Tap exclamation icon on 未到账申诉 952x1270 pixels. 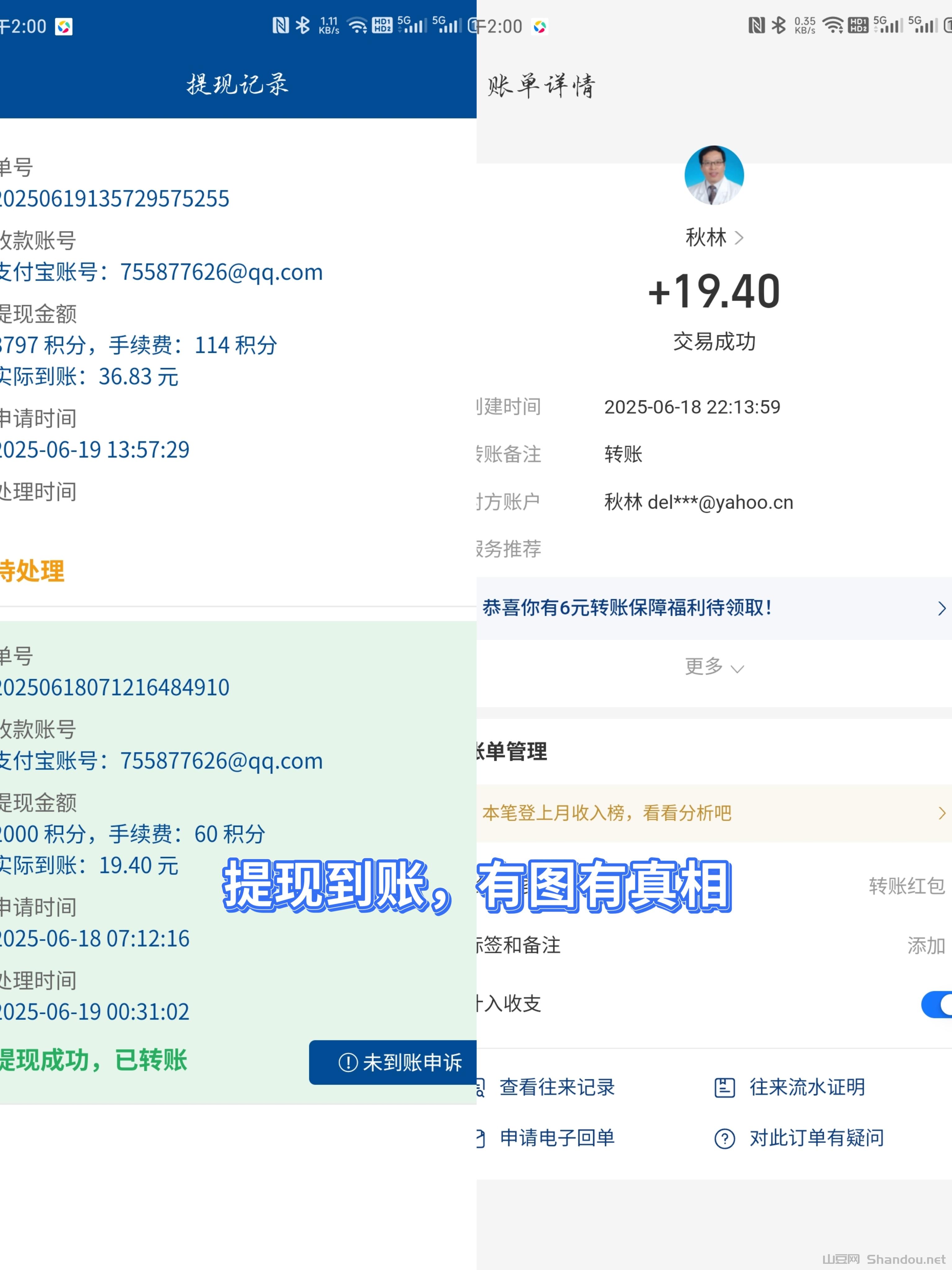tap(348, 1062)
